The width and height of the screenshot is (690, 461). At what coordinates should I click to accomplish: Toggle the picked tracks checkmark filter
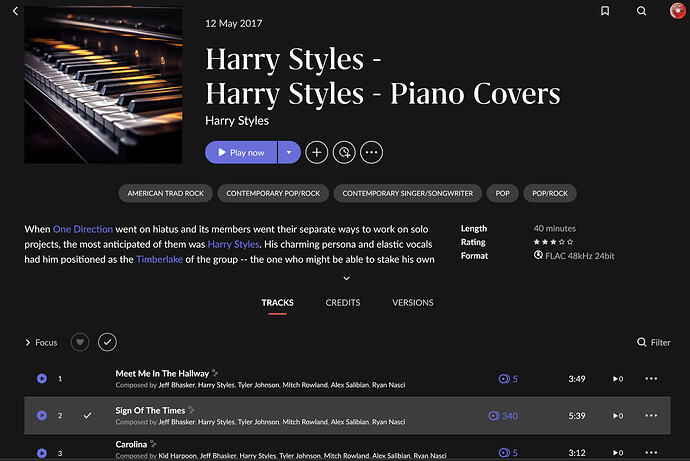coord(107,342)
